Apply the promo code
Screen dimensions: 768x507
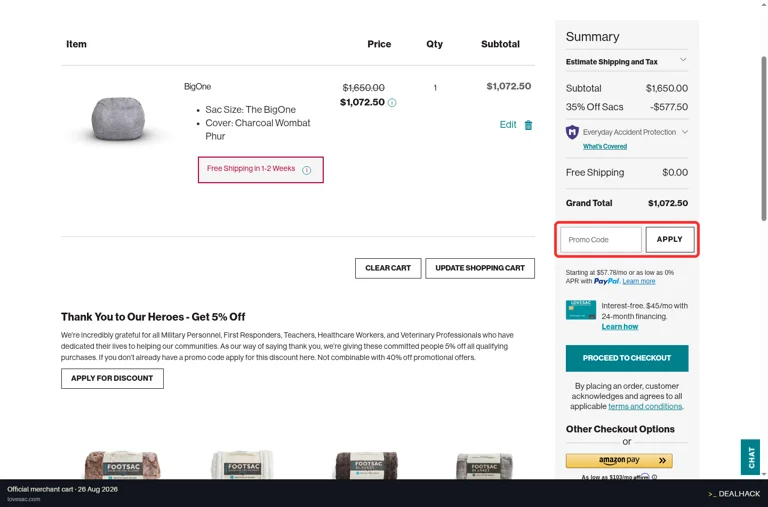click(670, 240)
